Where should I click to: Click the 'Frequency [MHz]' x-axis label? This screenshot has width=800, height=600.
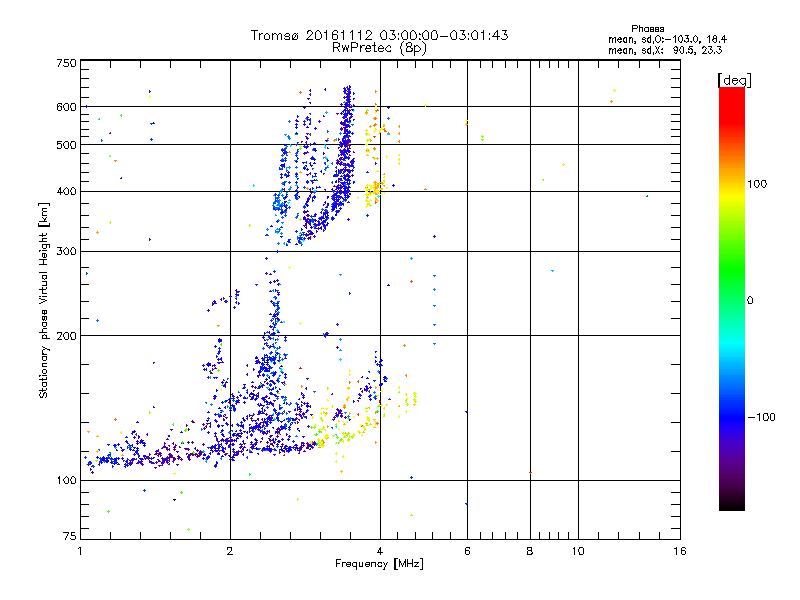(x=379, y=564)
